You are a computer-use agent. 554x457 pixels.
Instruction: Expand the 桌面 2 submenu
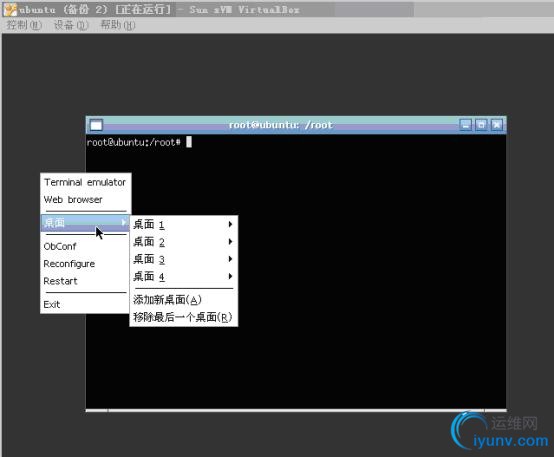[183, 242]
